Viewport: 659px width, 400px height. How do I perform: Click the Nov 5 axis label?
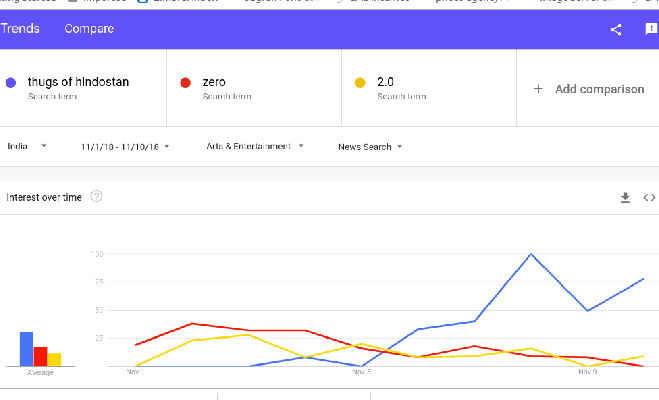click(x=361, y=372)
